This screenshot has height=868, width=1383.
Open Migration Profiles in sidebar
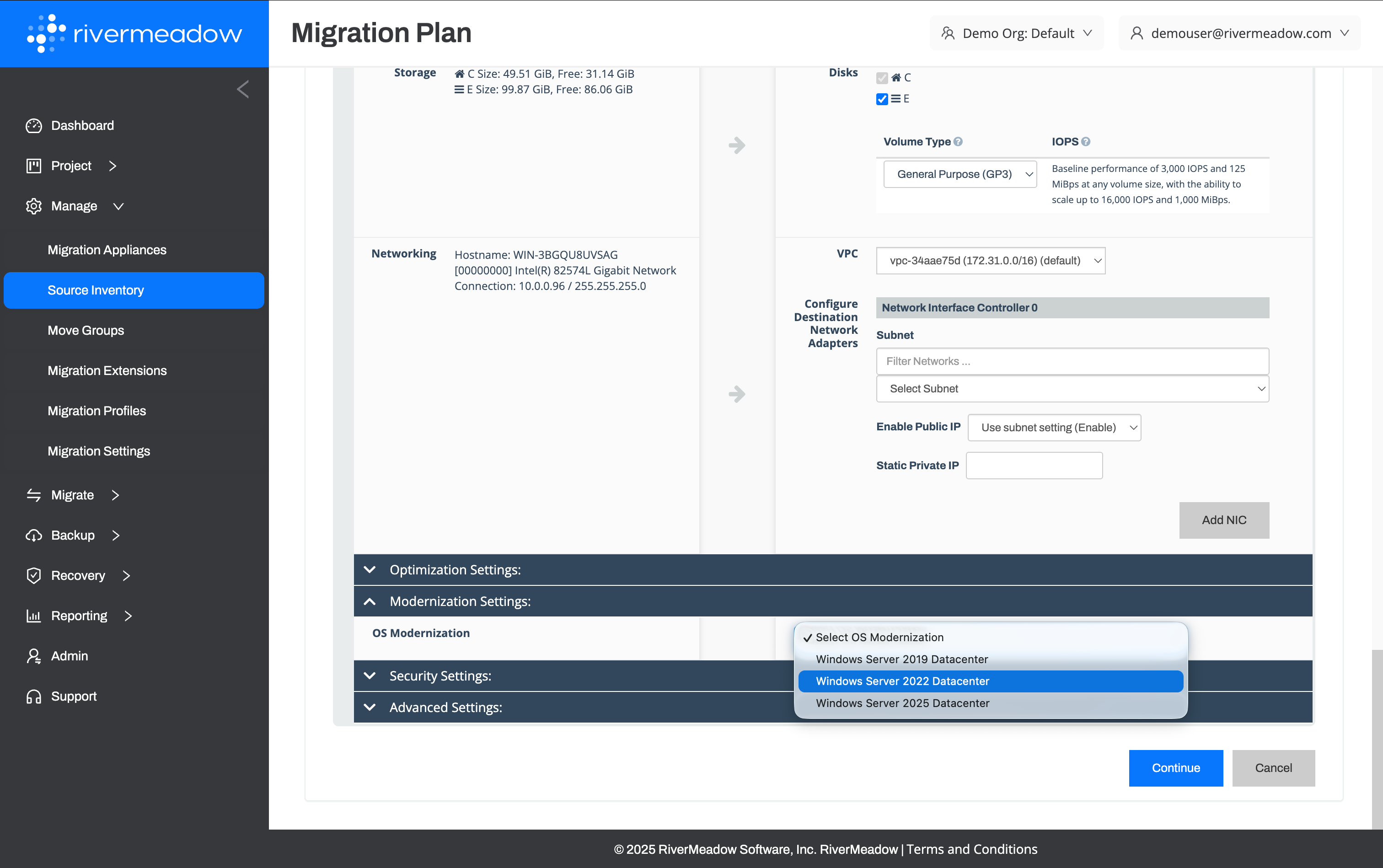tap(96, 411)
